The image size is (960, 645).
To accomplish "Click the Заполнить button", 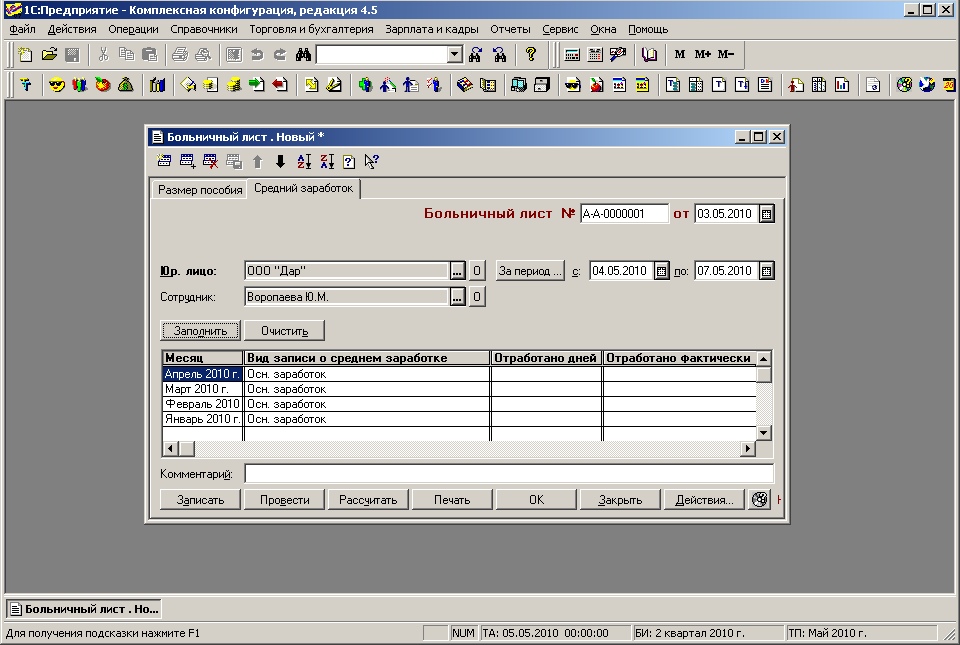I will point(200,331).
